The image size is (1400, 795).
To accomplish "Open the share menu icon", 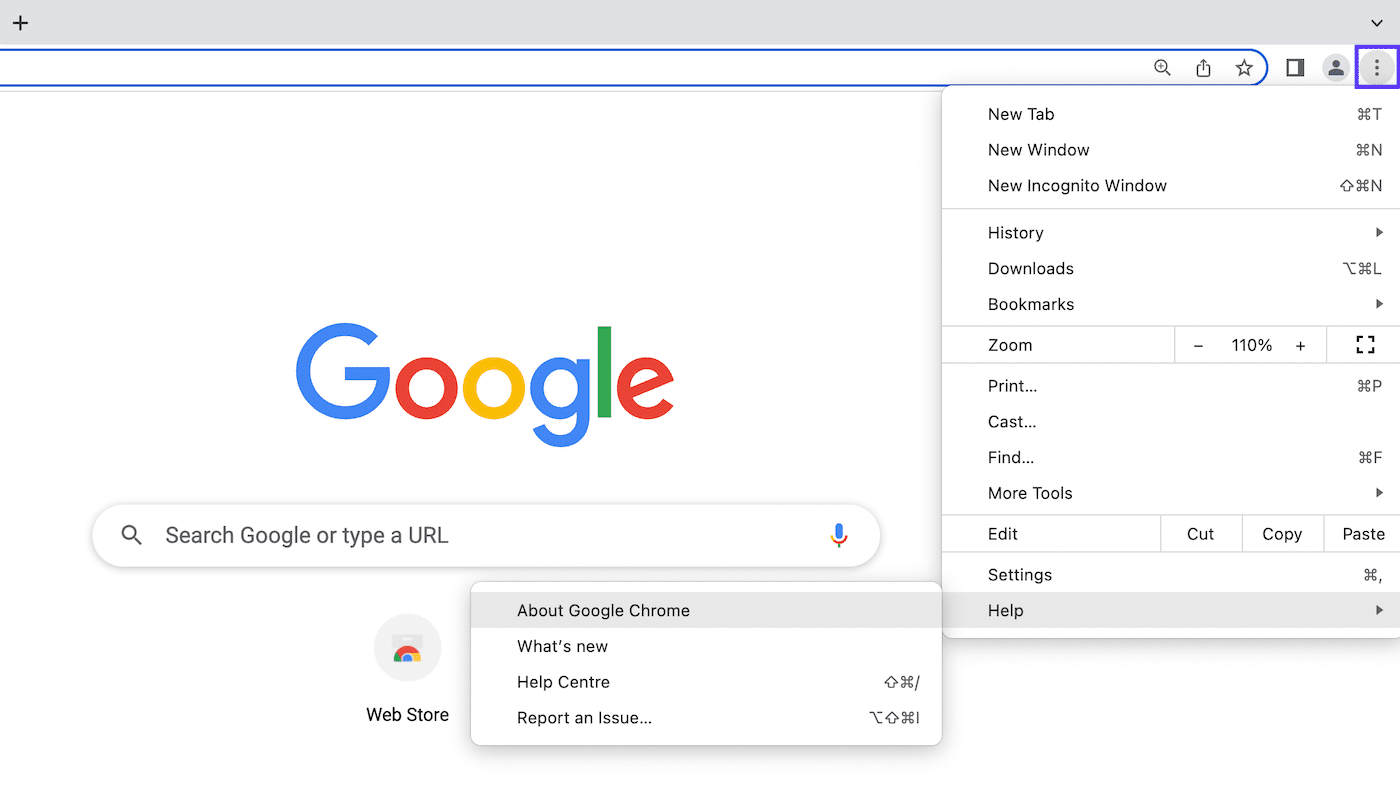I will [1203, 67].
